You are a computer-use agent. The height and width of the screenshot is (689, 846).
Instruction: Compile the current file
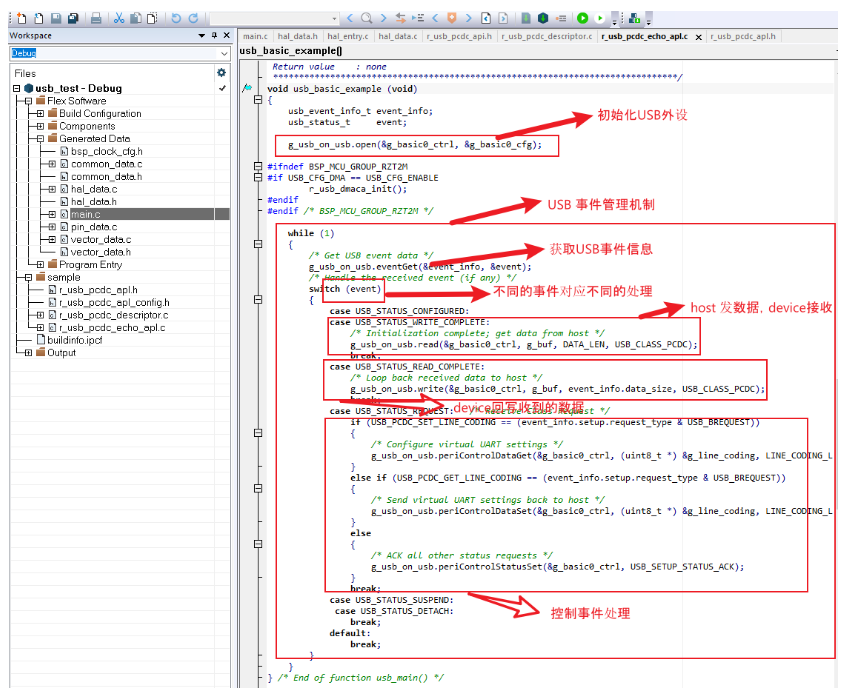click(x=526, y=18)
